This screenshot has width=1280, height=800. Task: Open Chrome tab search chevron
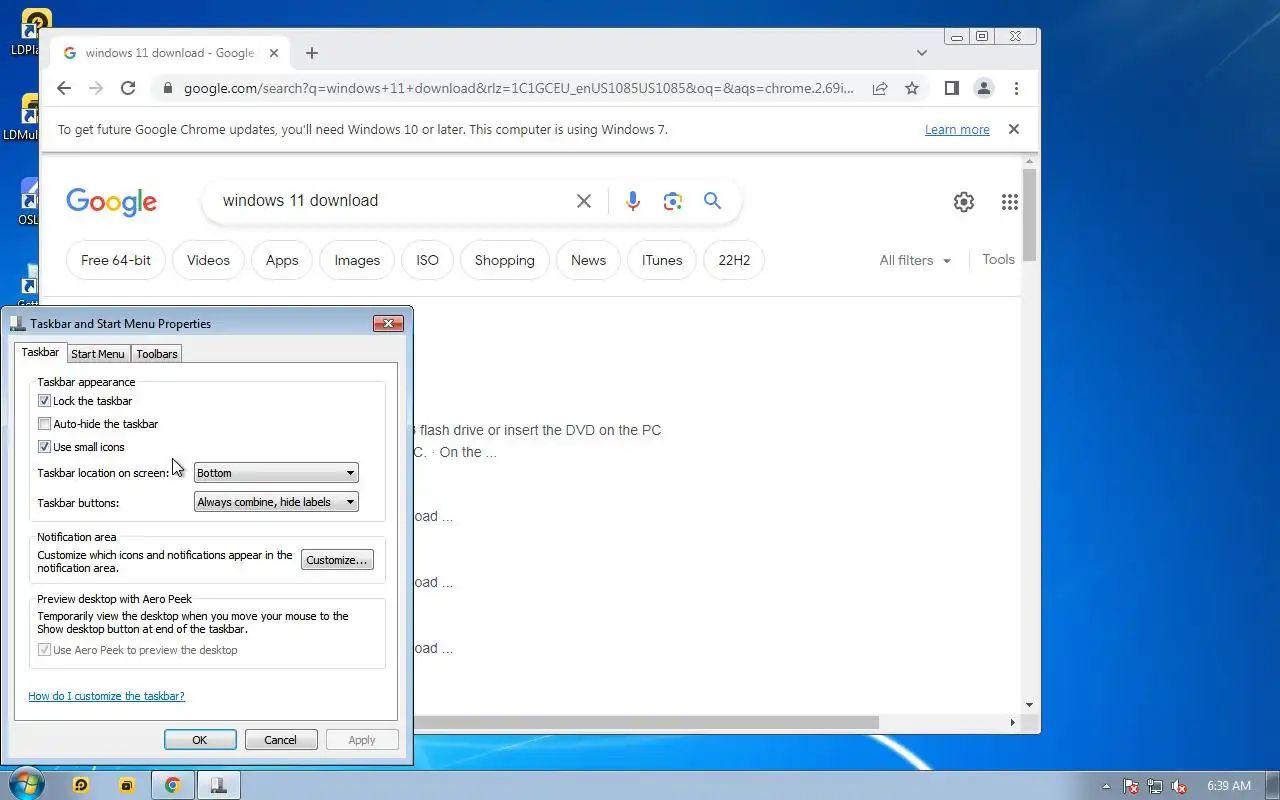(x=922, y=53)
